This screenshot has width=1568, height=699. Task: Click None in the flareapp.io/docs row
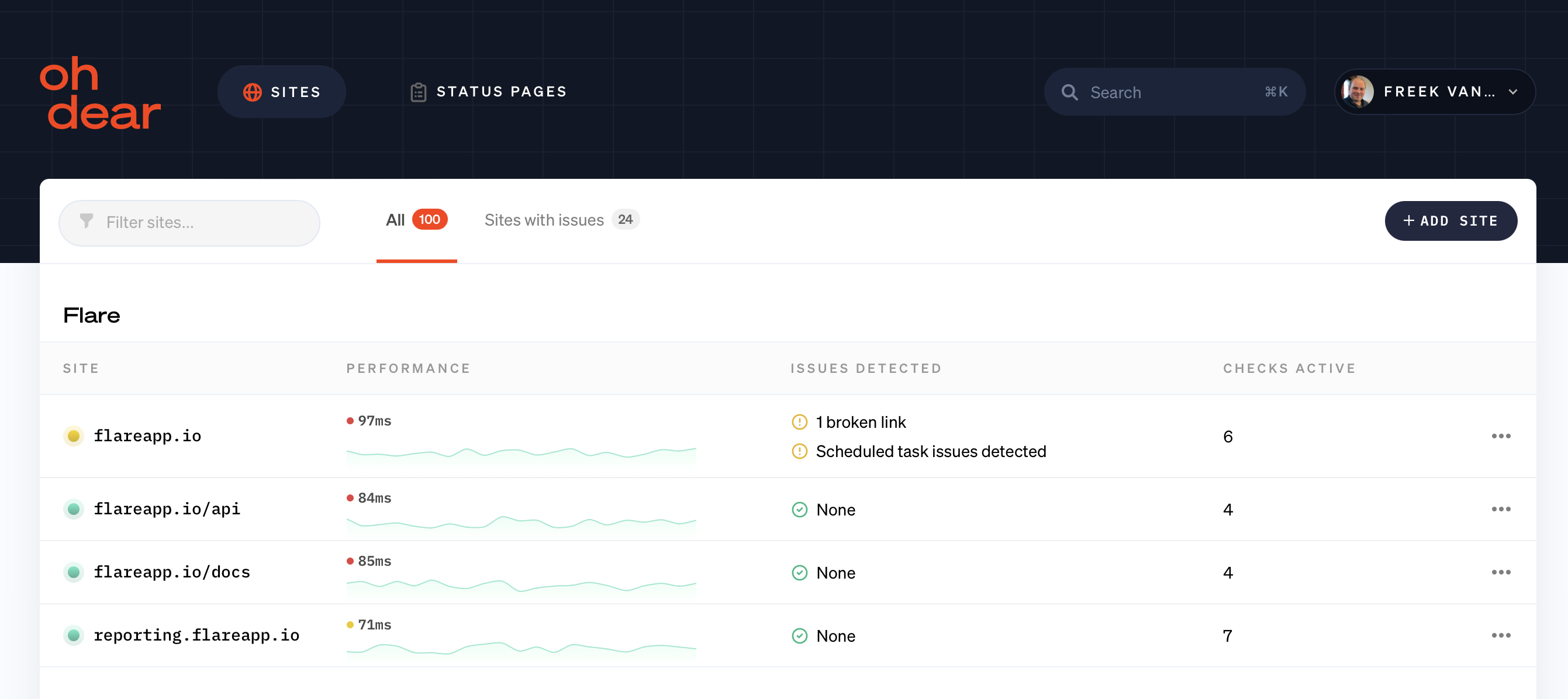(x=835, y=572)
